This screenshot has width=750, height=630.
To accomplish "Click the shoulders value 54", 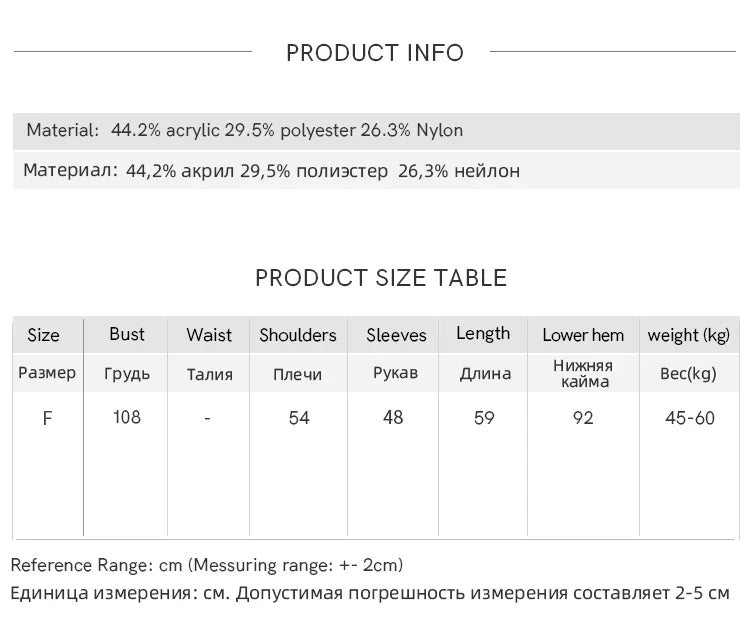I will pos(299,418).
